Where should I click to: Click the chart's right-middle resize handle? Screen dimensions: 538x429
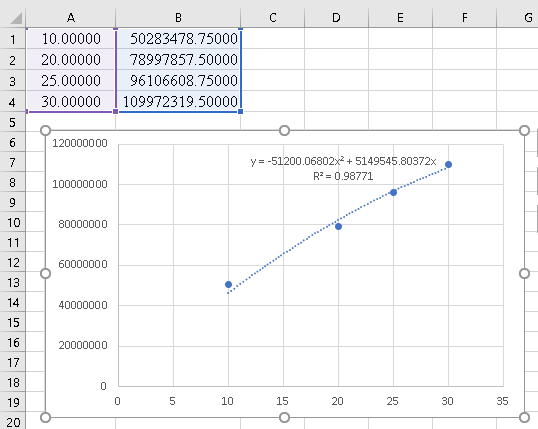pos(524,274)
